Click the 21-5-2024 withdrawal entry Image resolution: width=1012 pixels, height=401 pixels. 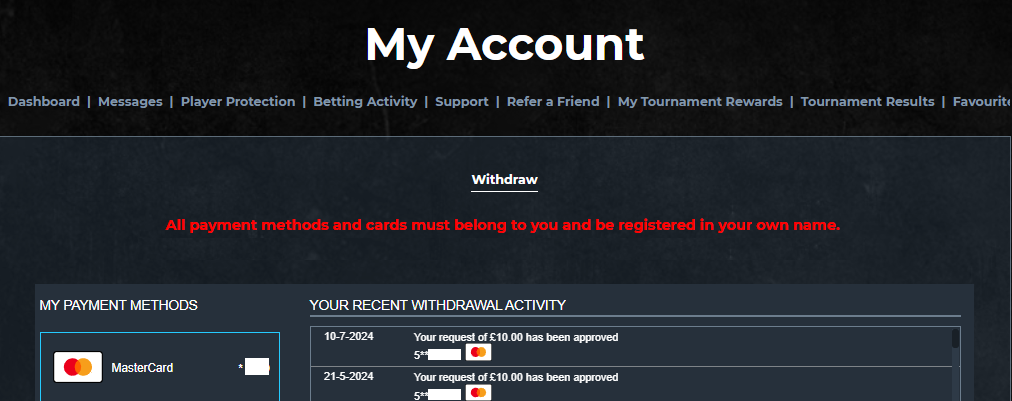(632, 384)
